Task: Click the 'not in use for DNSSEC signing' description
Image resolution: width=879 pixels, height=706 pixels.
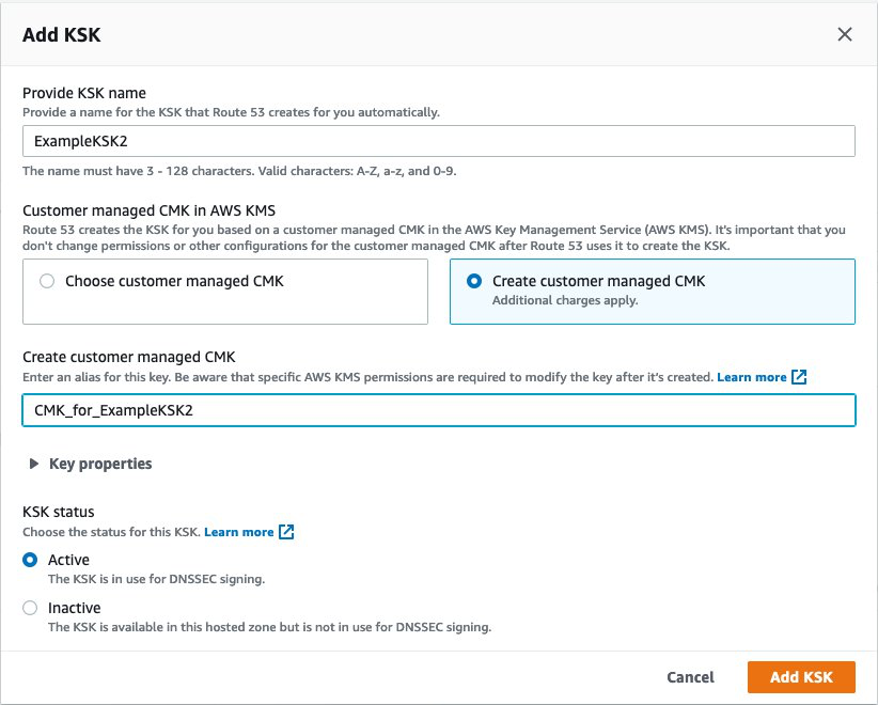Action: tap(270, 628)
